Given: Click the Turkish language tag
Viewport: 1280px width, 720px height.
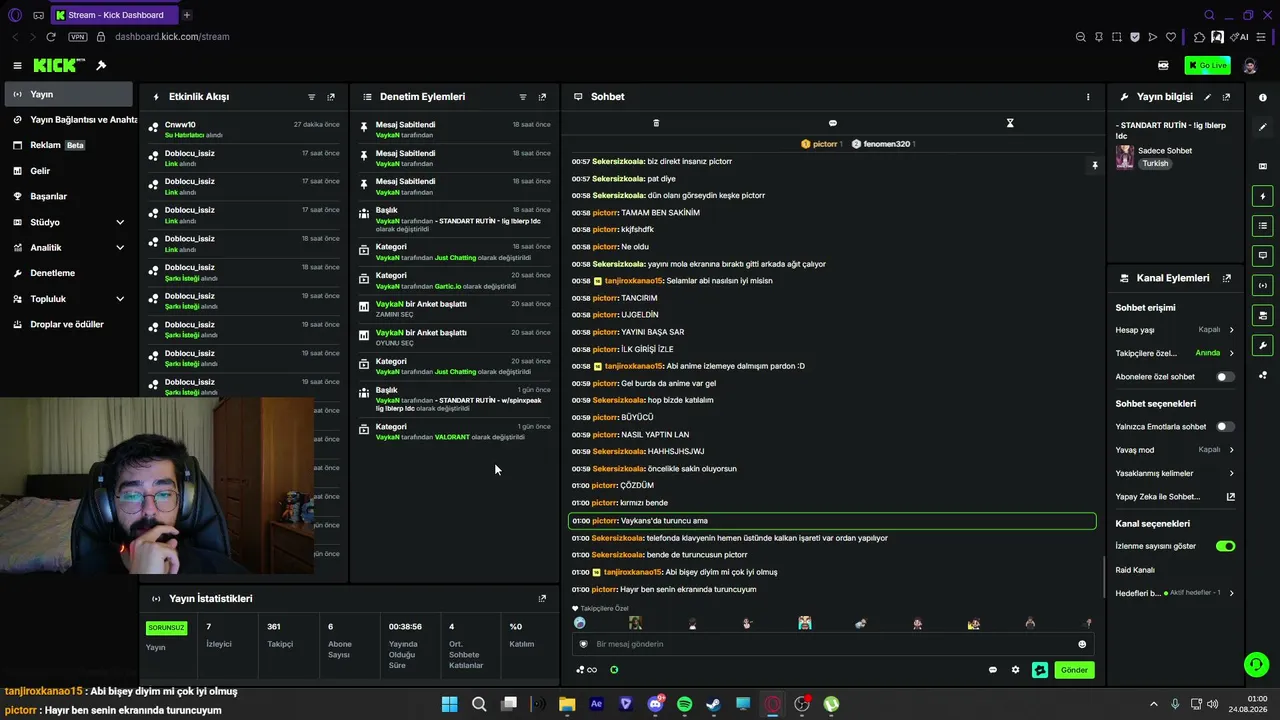Looking at the screenshot, I should (x=1156, y=164).
